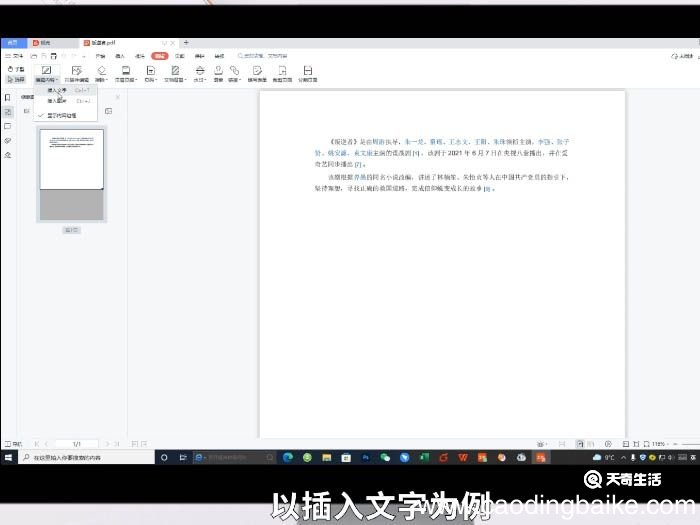700x525 pixels.
Task: Activate the Select tool in the ribbon
Action: coord(16,79)
